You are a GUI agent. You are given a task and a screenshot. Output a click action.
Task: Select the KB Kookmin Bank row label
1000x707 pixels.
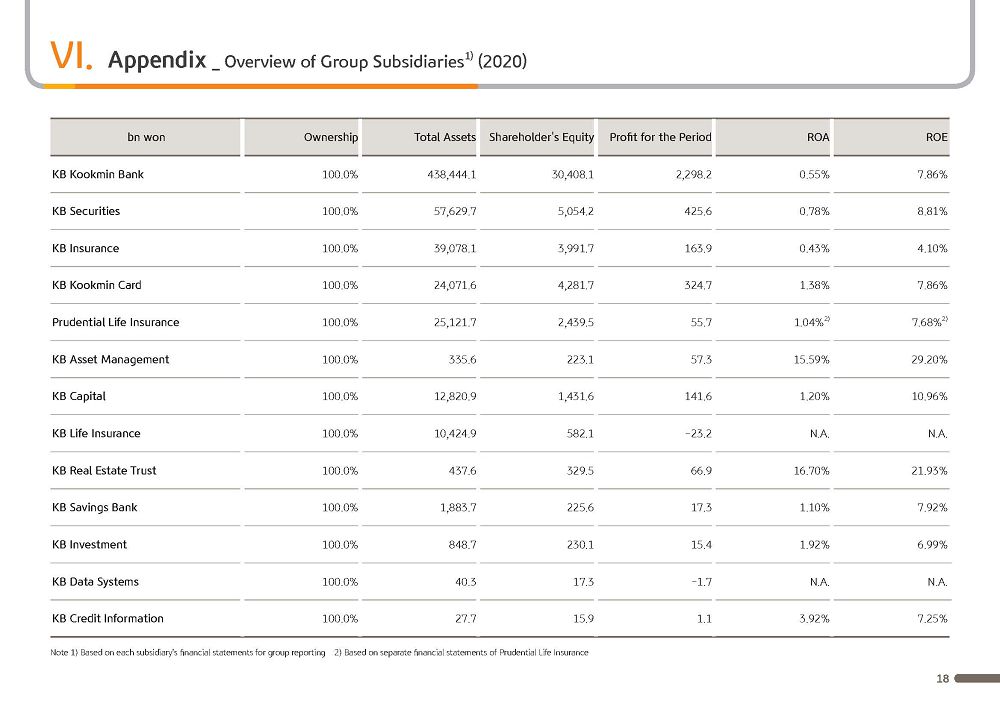coord(98,174)
